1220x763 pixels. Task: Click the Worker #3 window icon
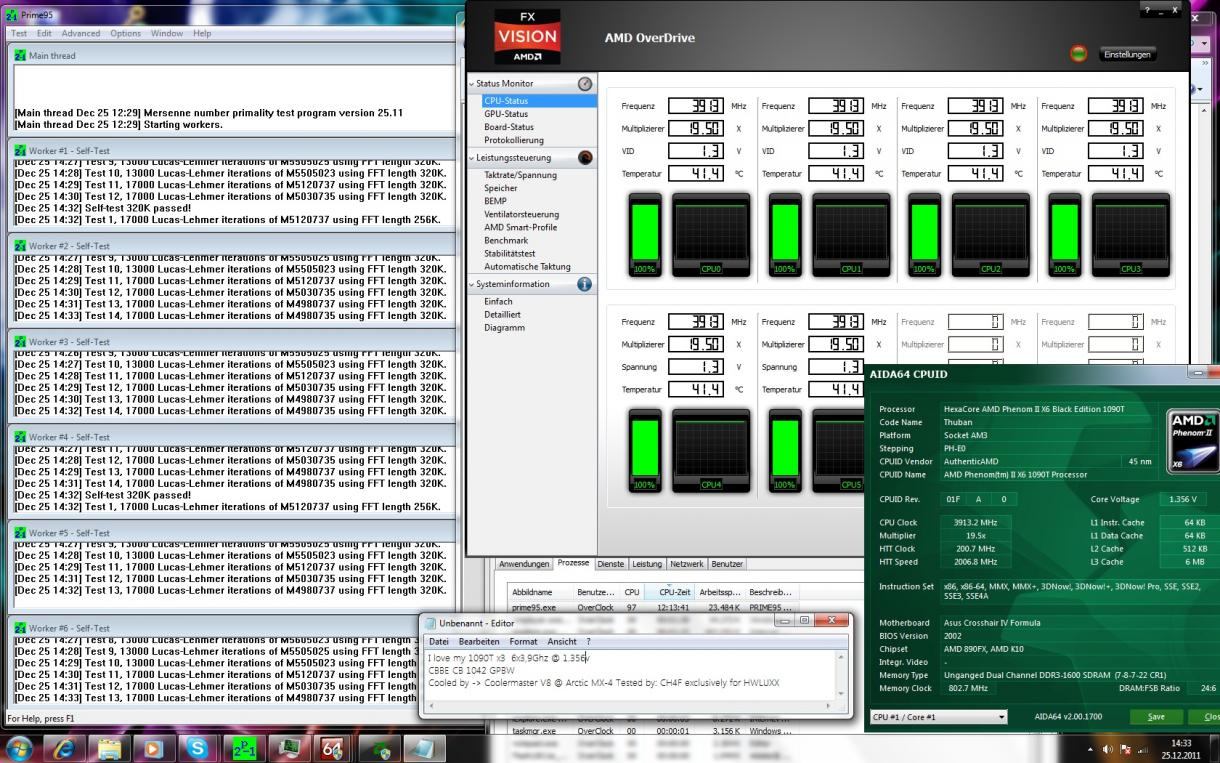pos(20,342)
